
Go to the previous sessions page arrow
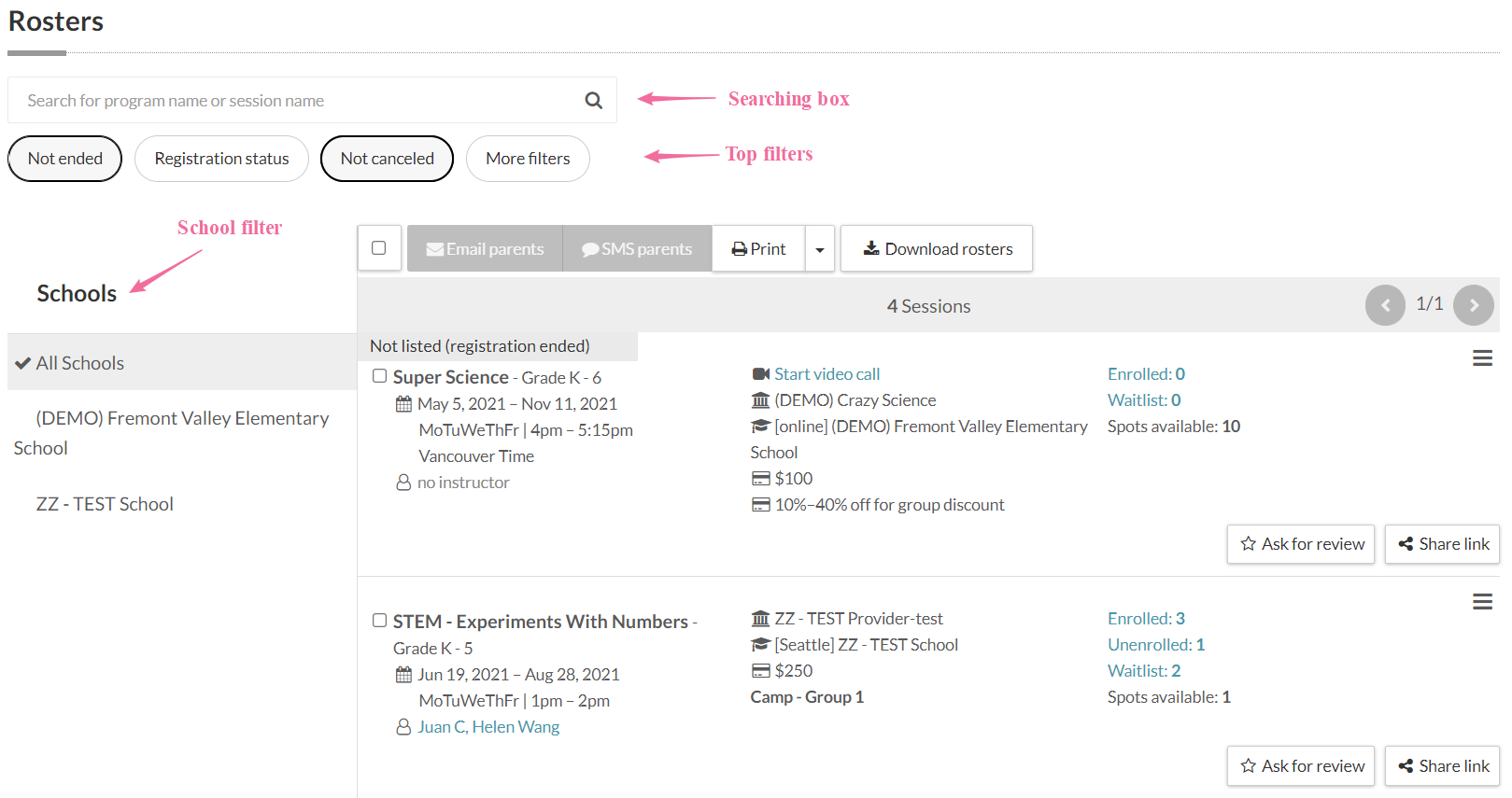1385,305
